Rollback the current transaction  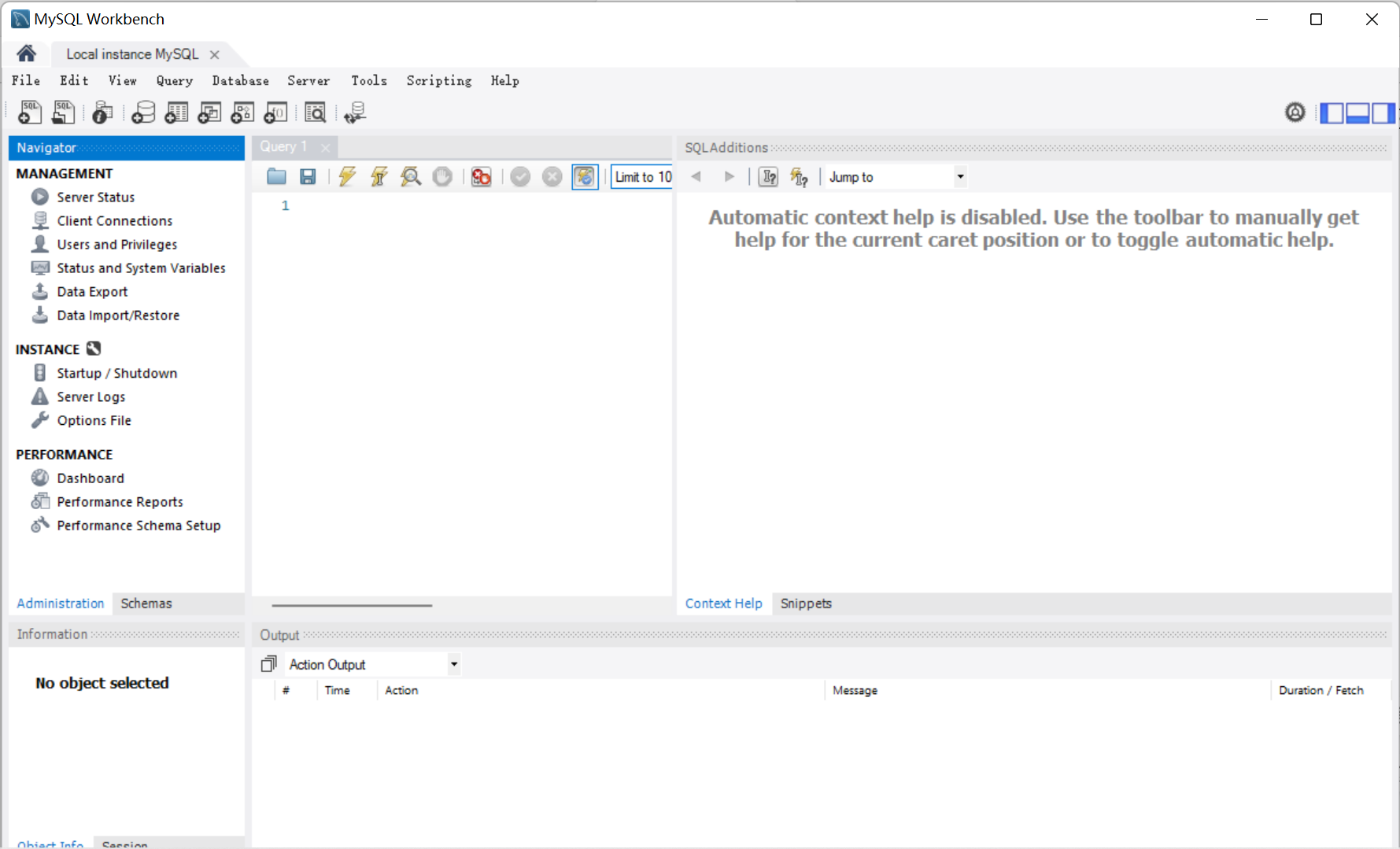[552, 176]
